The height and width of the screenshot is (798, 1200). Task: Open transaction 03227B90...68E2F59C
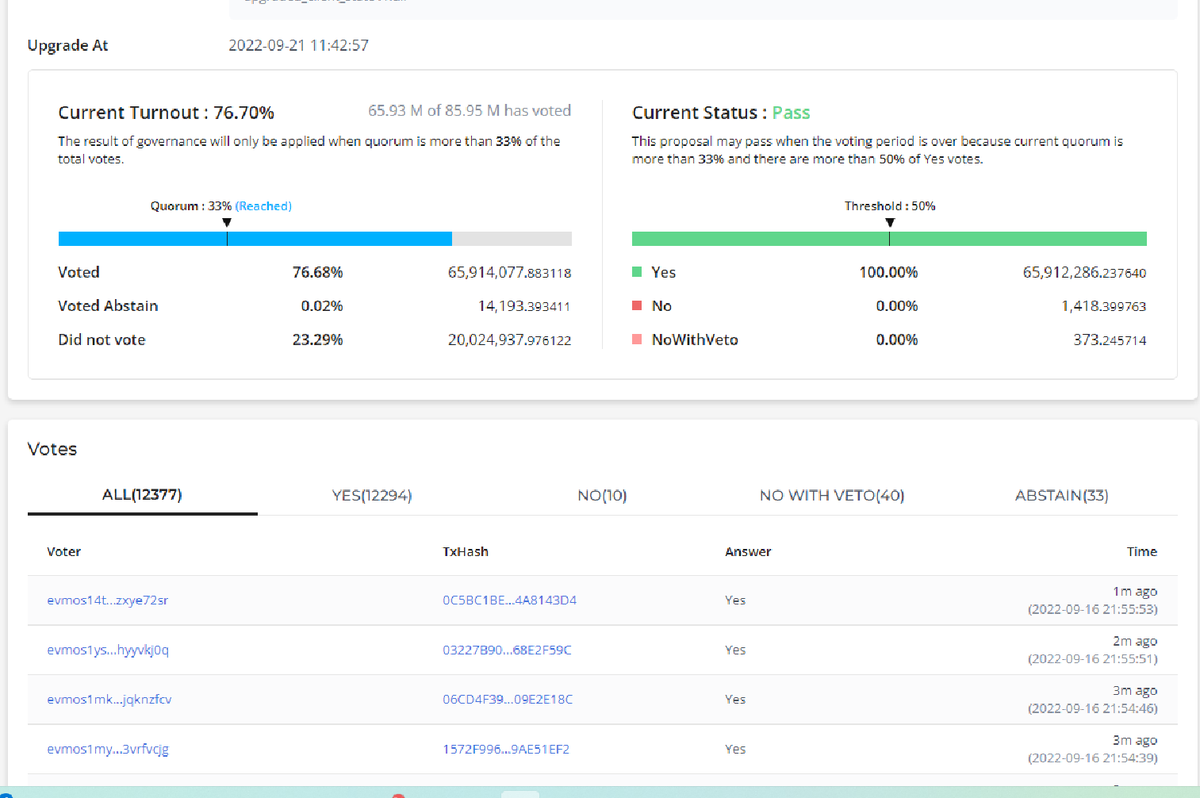pos(507,650)
